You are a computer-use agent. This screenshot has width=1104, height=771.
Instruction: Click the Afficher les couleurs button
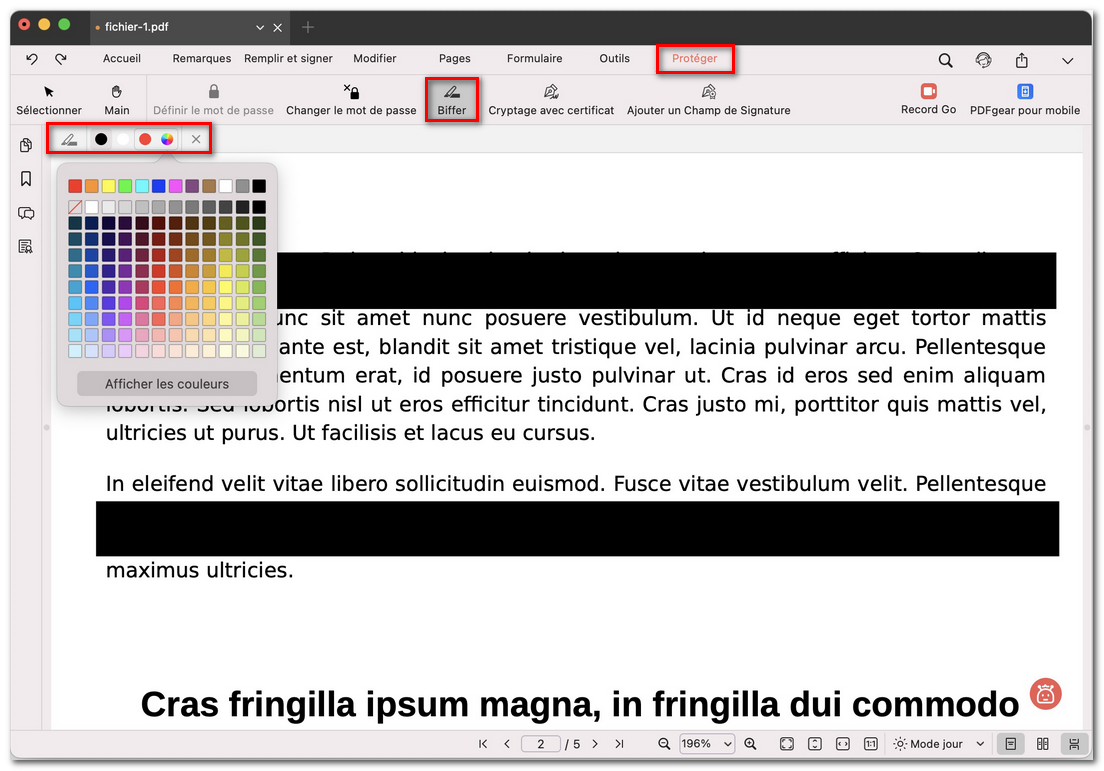165,383
